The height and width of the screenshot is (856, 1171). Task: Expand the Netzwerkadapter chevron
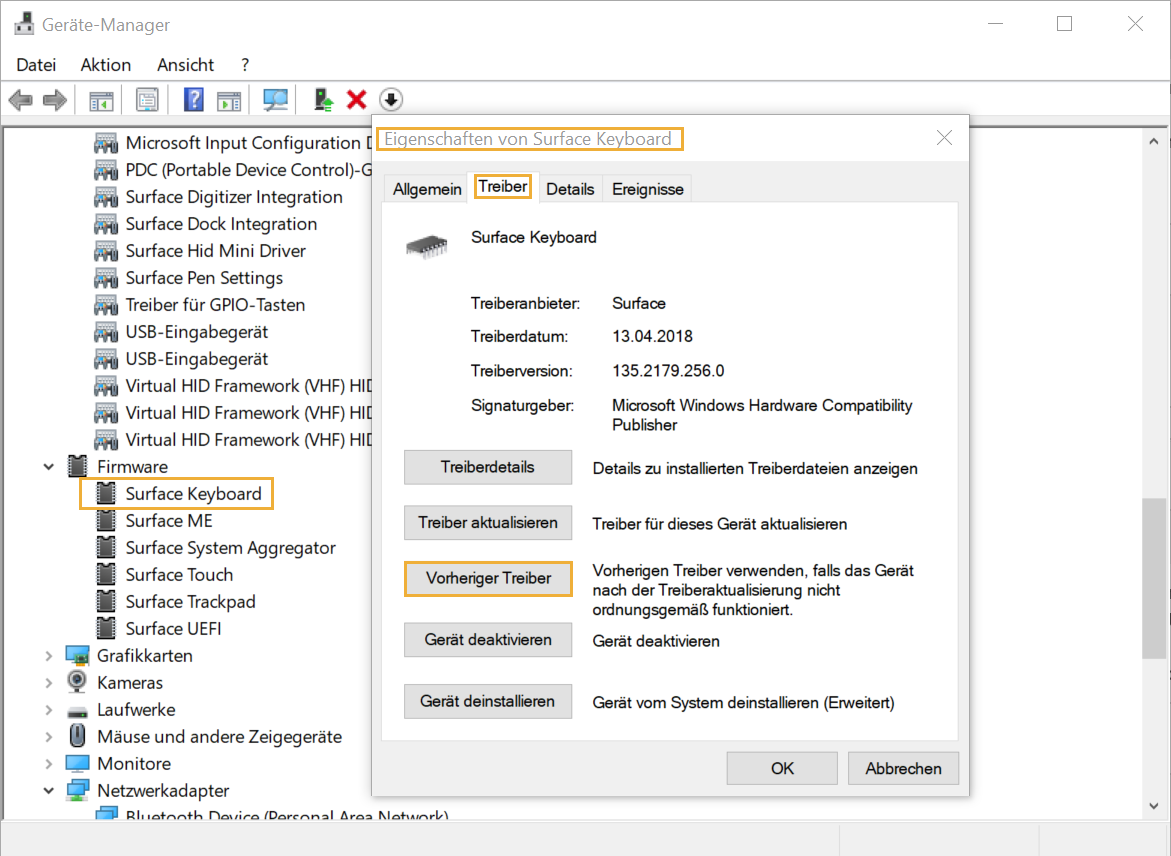pyautogui.click(x=48, y=790)
